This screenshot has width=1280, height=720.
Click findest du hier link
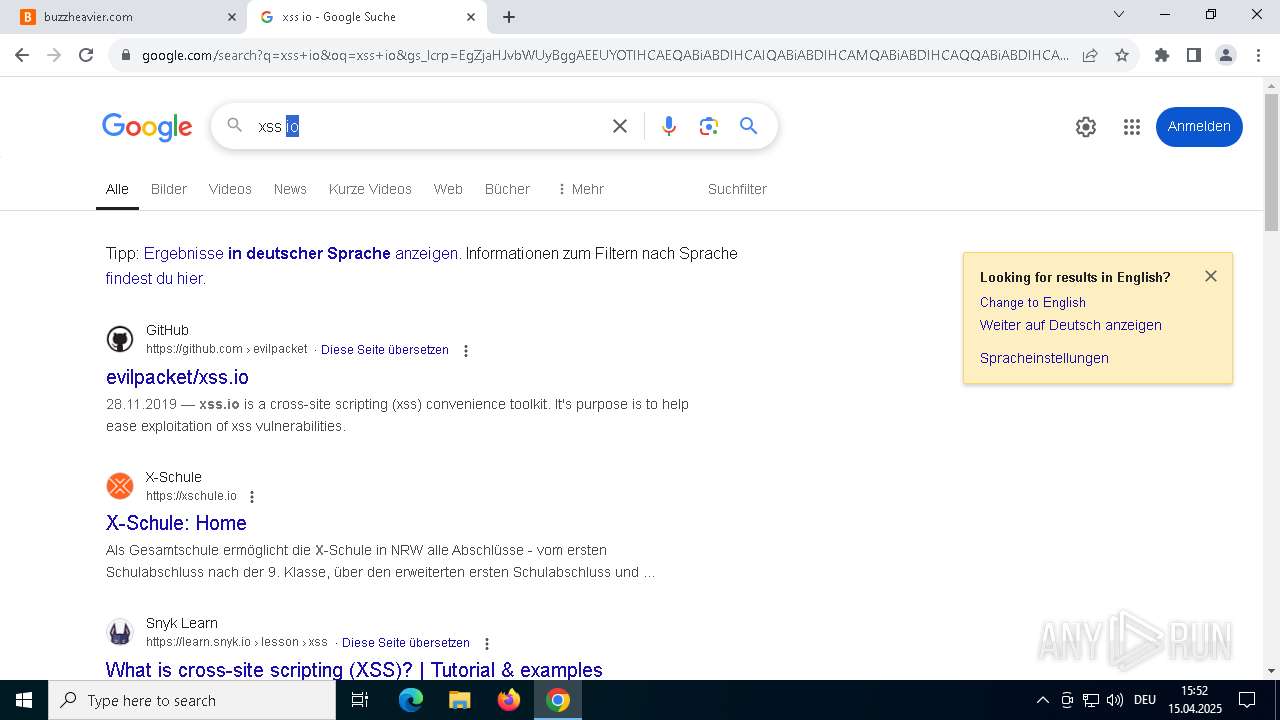pos(156,279)
